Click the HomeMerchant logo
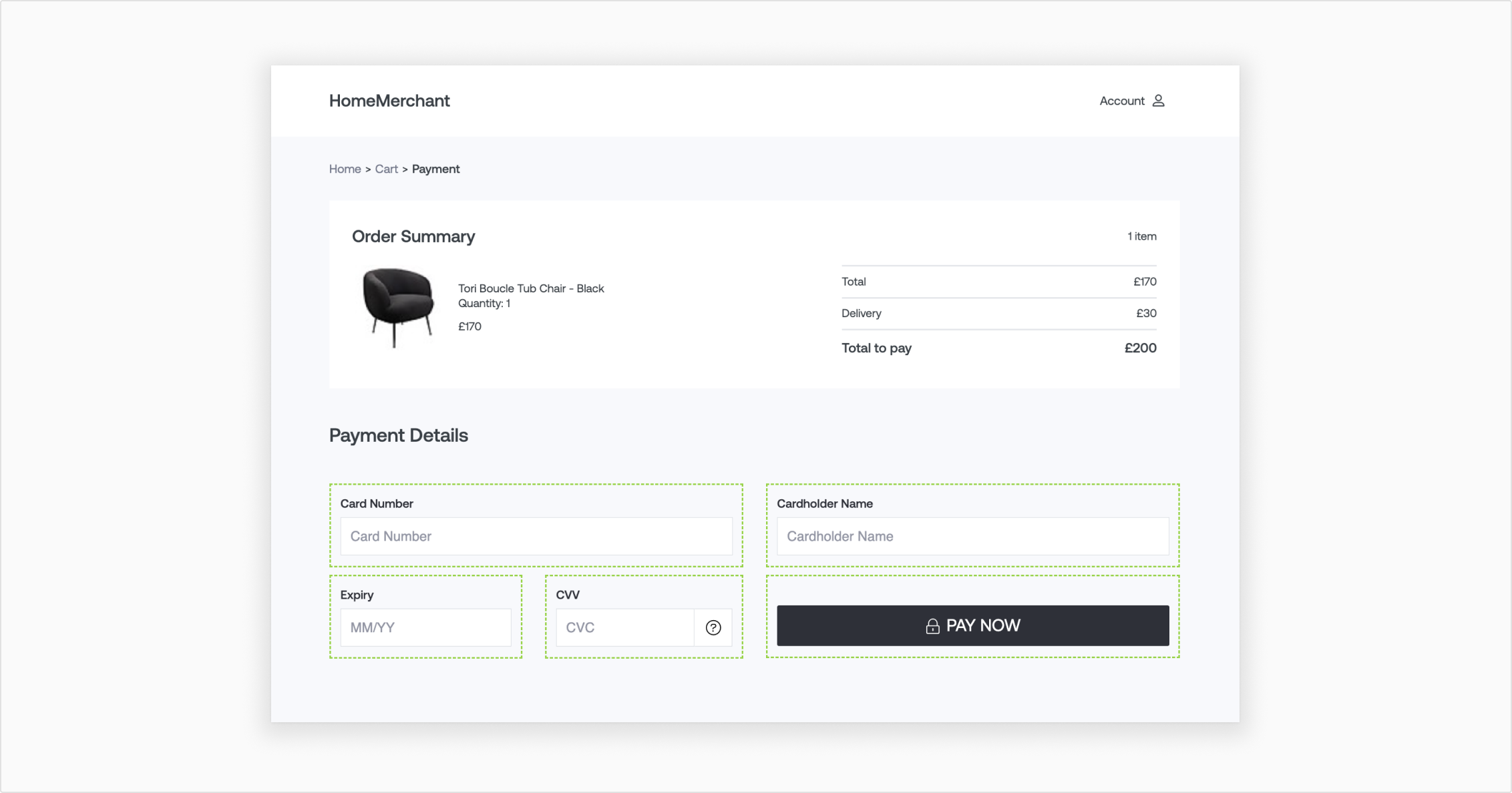 click(x=389, y=101)
